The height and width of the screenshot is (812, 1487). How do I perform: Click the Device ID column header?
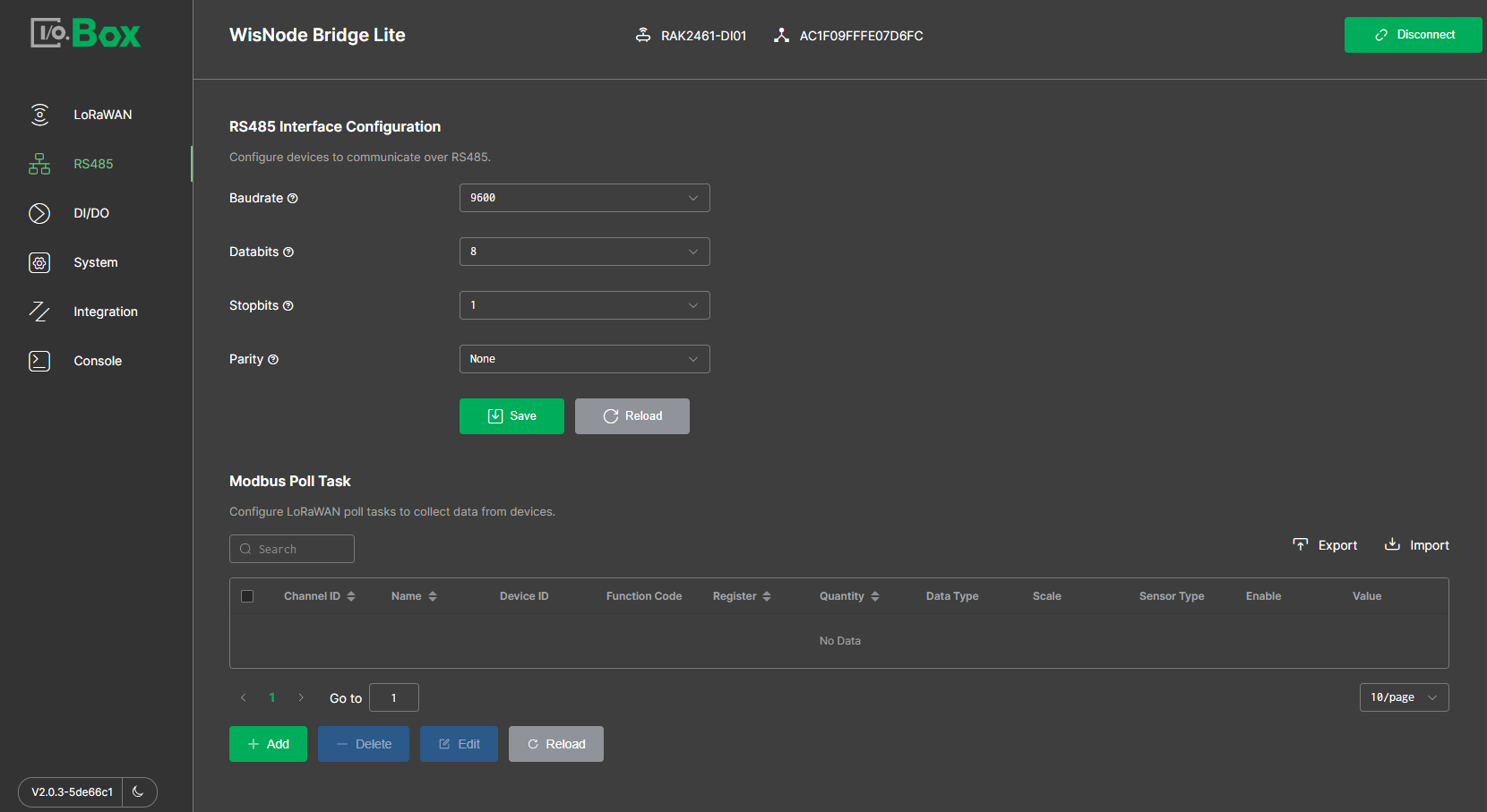pyautogui.click(x=524, y=596)
